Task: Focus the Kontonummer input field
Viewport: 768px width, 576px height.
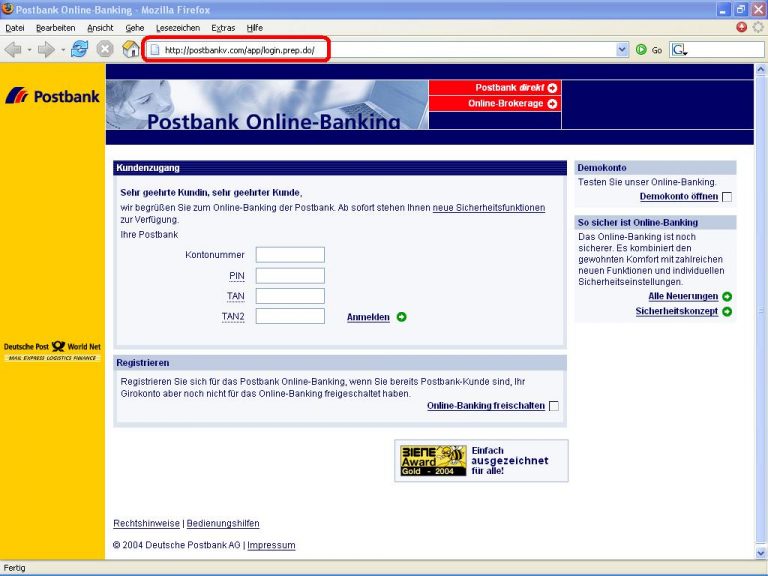Action: [290, 255]
